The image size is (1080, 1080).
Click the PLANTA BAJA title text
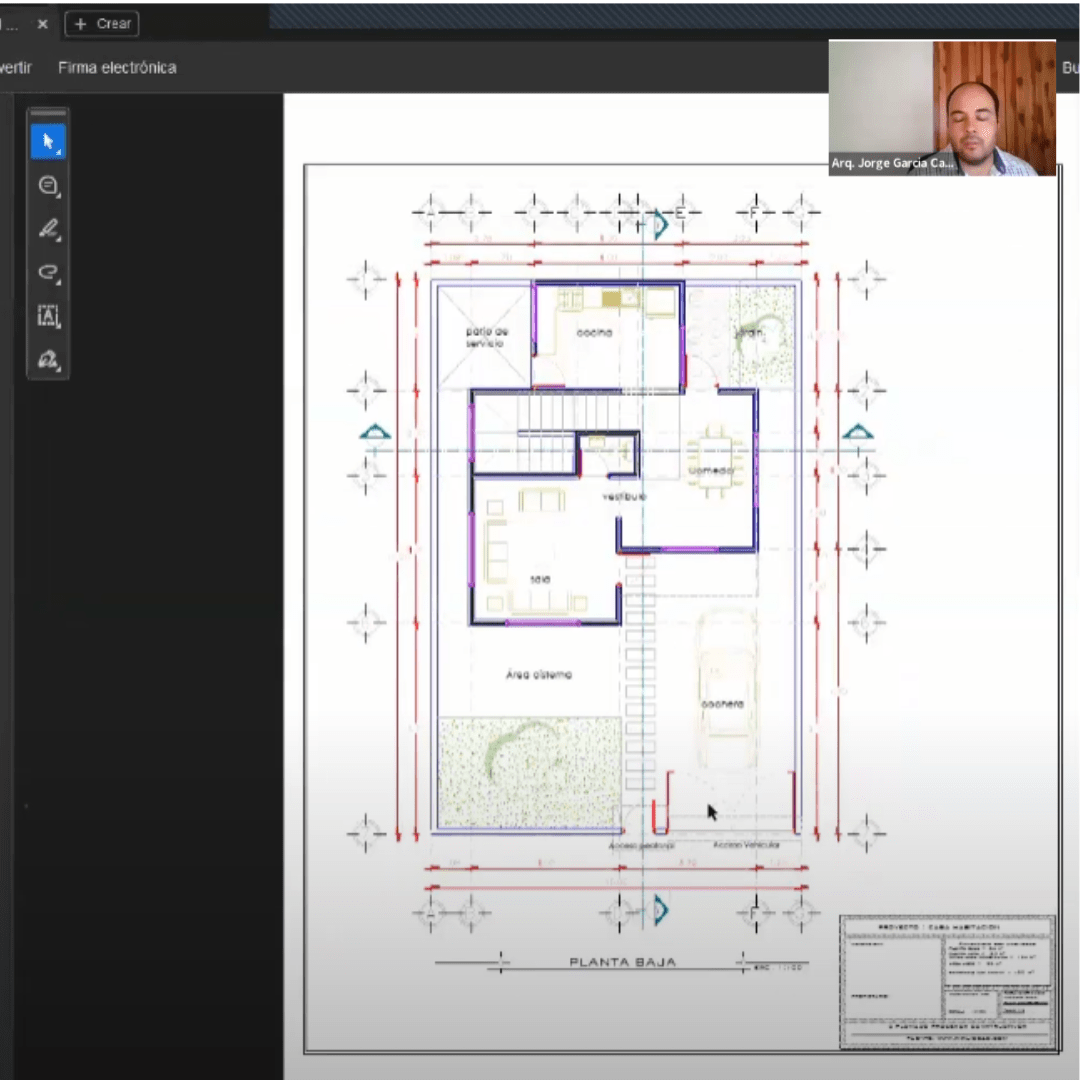(622, 962)
